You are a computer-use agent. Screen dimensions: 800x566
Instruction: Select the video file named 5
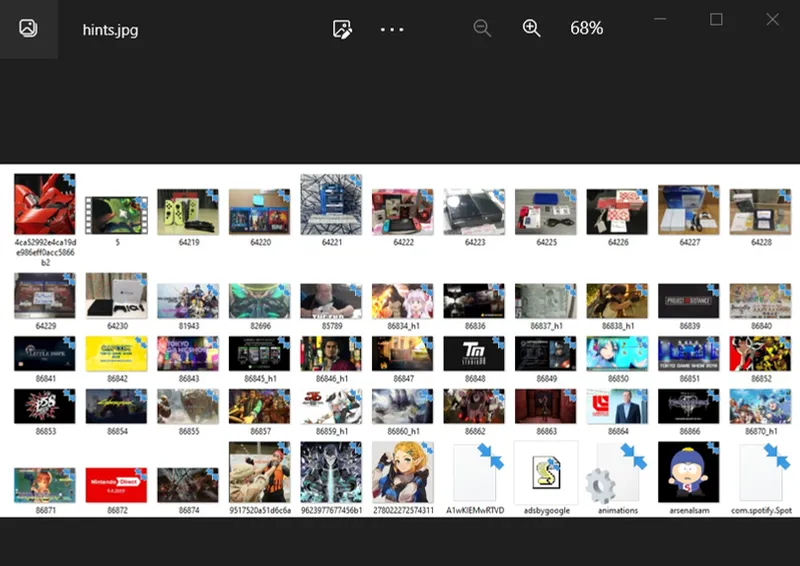coord(116,216)
